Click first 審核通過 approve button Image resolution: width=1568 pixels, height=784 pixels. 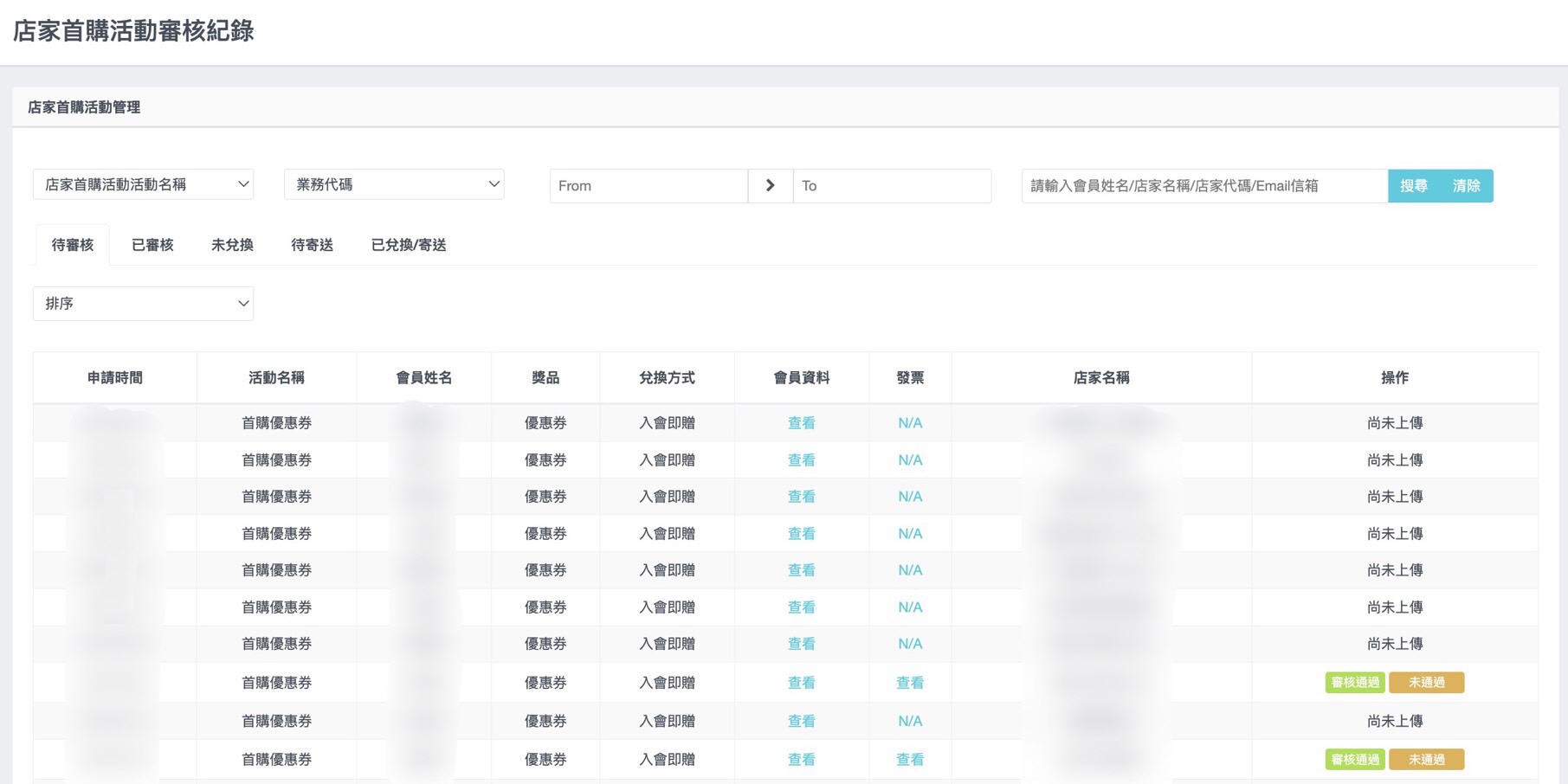tap(1354, 683)
